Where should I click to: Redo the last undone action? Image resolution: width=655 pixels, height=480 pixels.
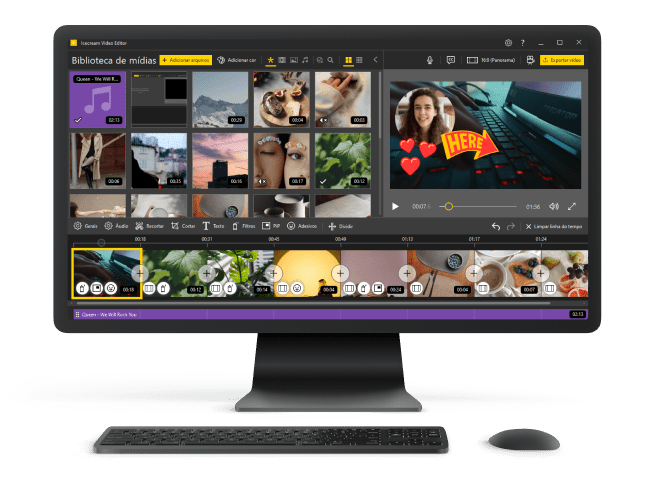510,226
